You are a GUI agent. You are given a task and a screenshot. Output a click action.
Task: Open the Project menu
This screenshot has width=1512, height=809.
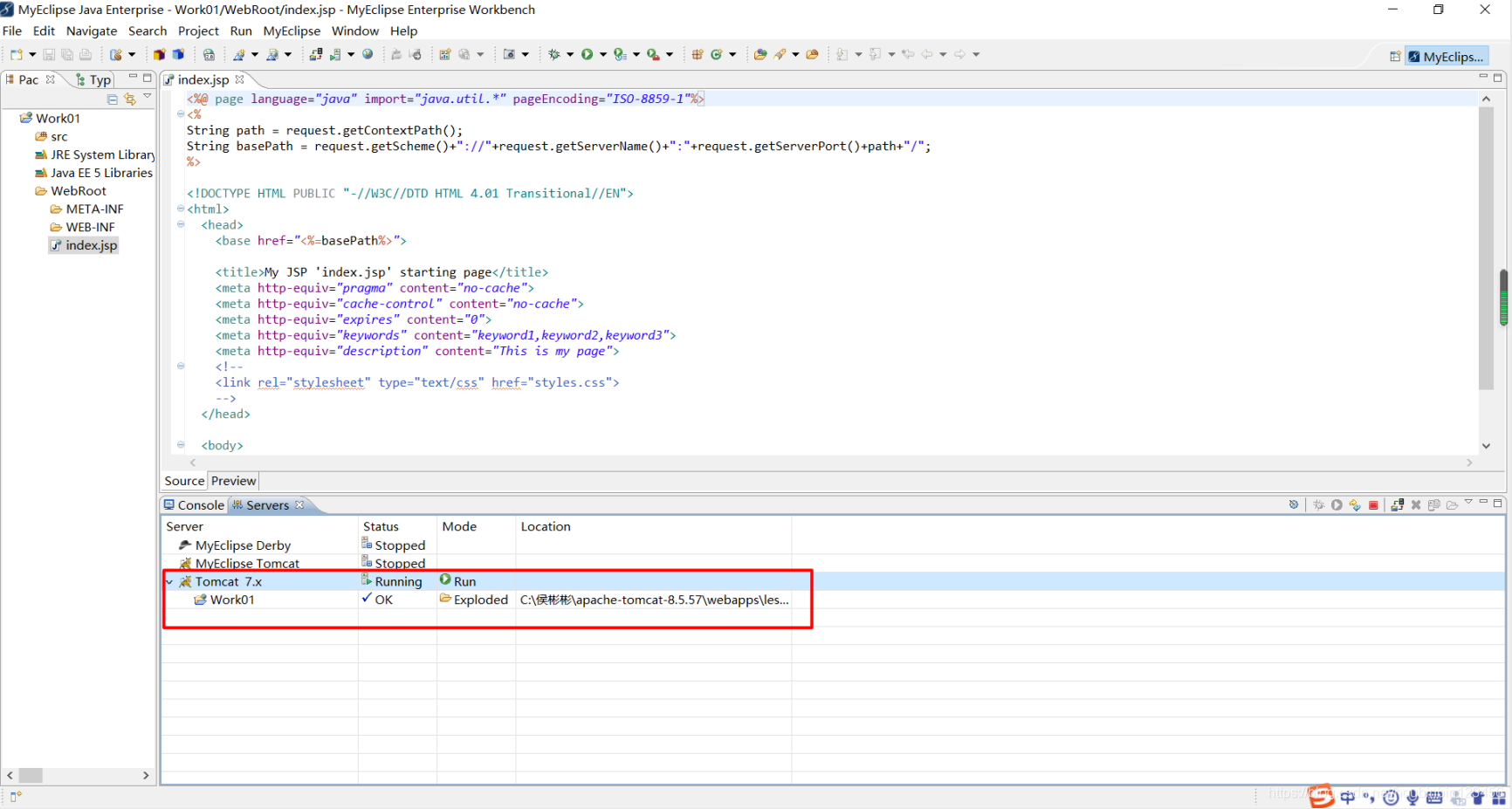pyautogui.click(x=198, y=31)
